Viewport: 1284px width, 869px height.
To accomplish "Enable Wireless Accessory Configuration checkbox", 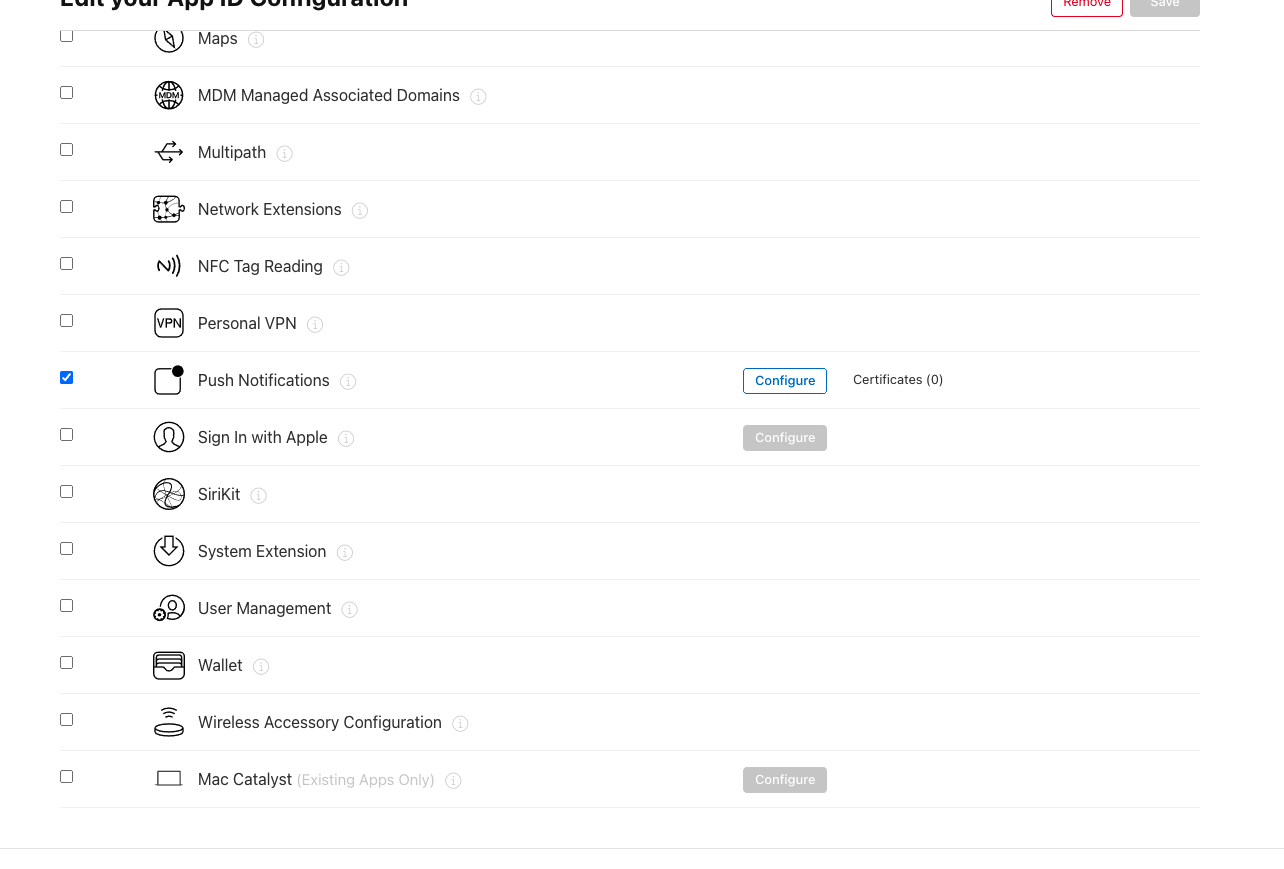I will point(67,719).
